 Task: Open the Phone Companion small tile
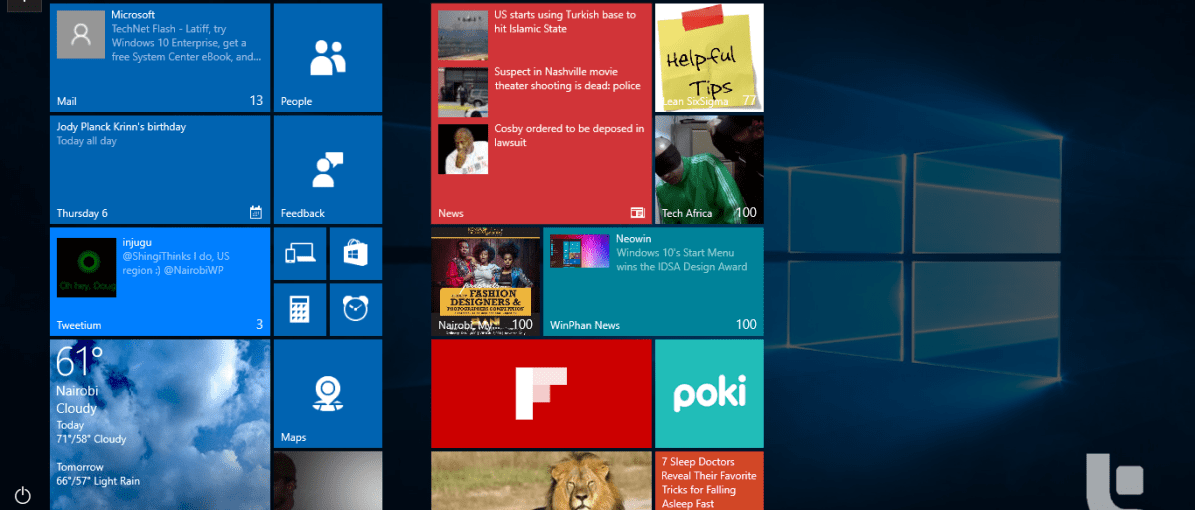click(x=300, y=253)
